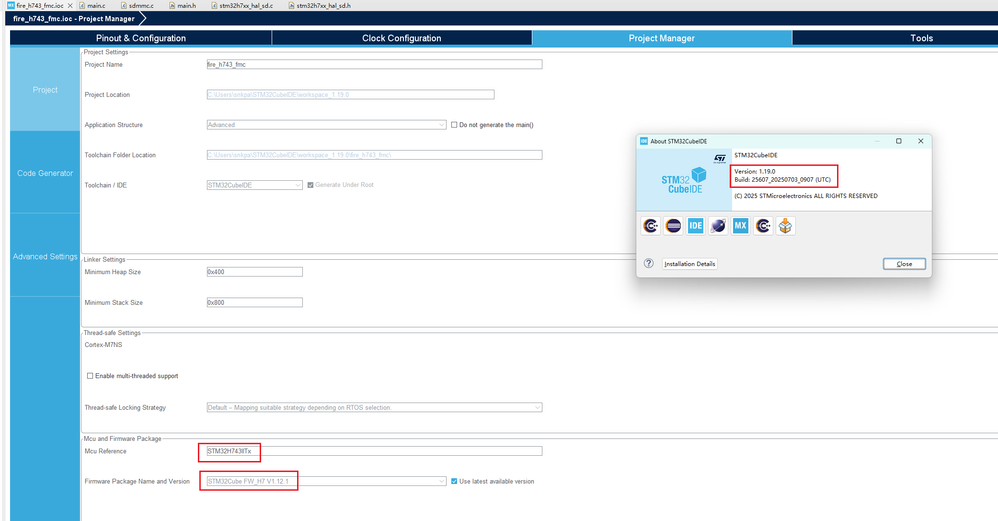
Task: Click the C/C++ icon beside the package box icon
Action: tap(763, 226)
